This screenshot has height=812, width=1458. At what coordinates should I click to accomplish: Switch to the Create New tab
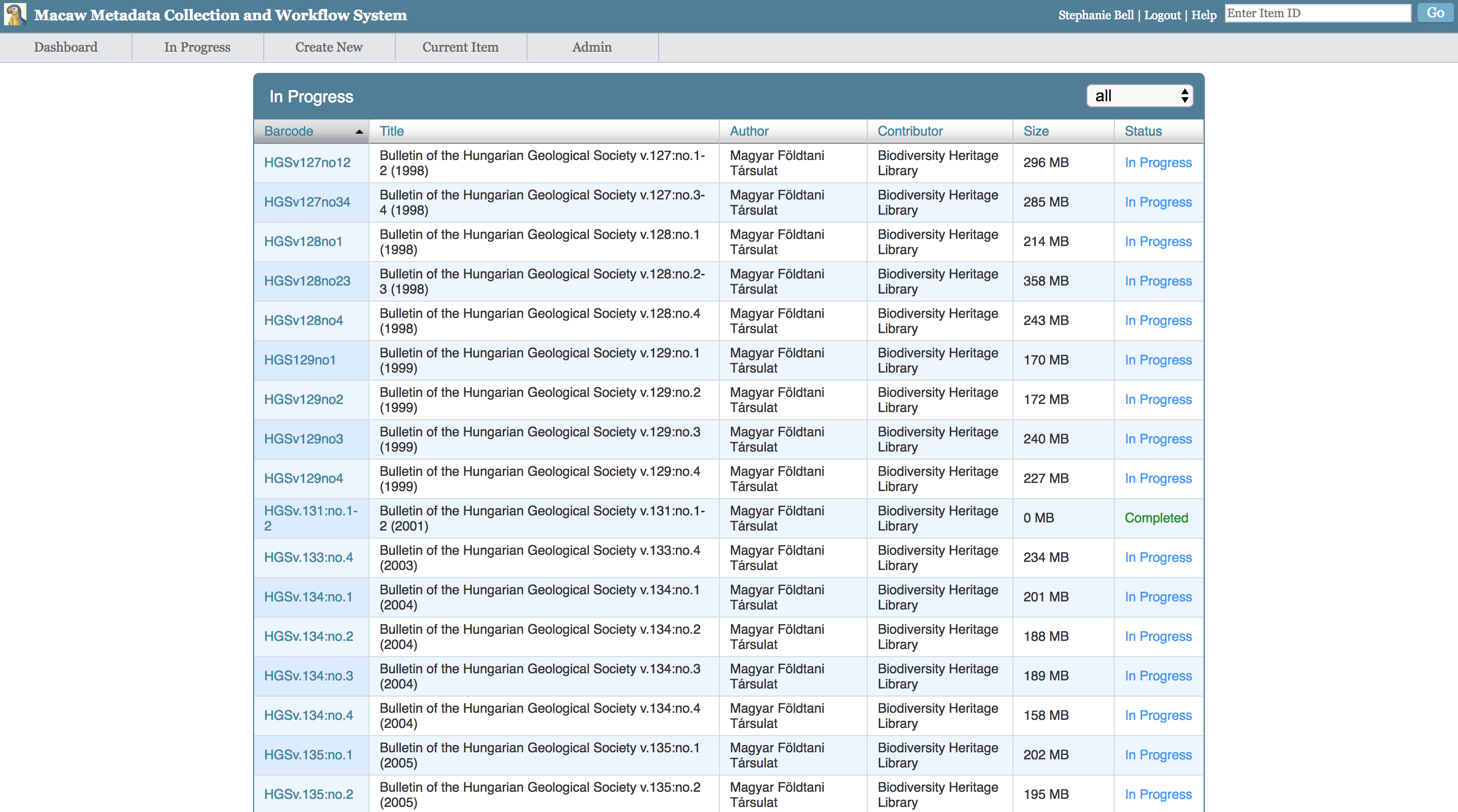coord(329,47)
